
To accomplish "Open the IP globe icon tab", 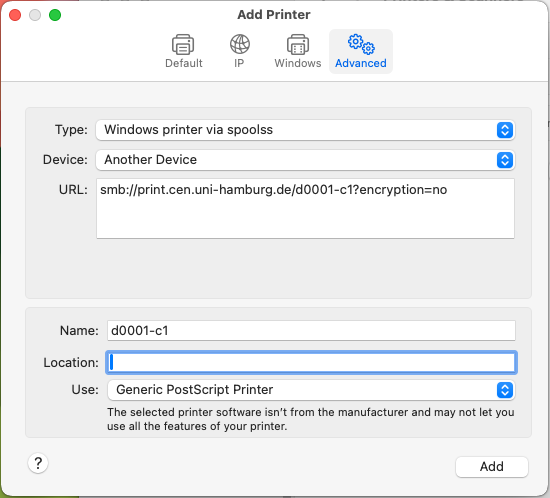I will (240, 44).
